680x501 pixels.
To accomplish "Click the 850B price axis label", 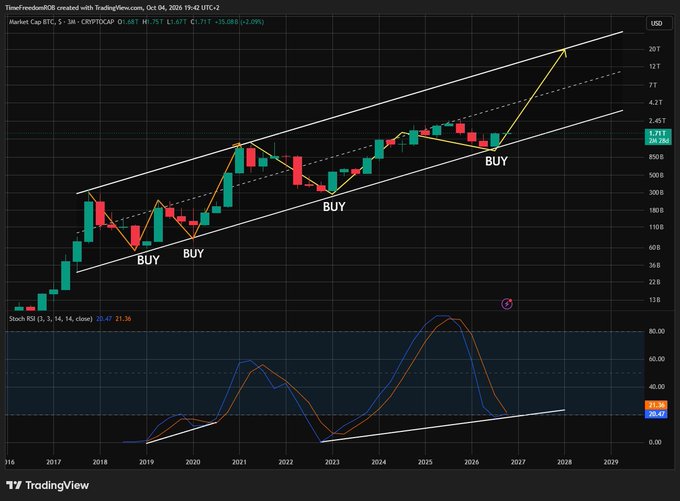I will (656, 157).
